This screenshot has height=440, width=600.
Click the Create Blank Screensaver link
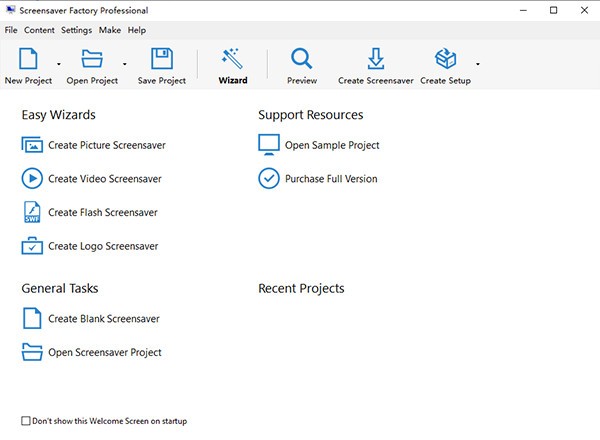[103, 319]
